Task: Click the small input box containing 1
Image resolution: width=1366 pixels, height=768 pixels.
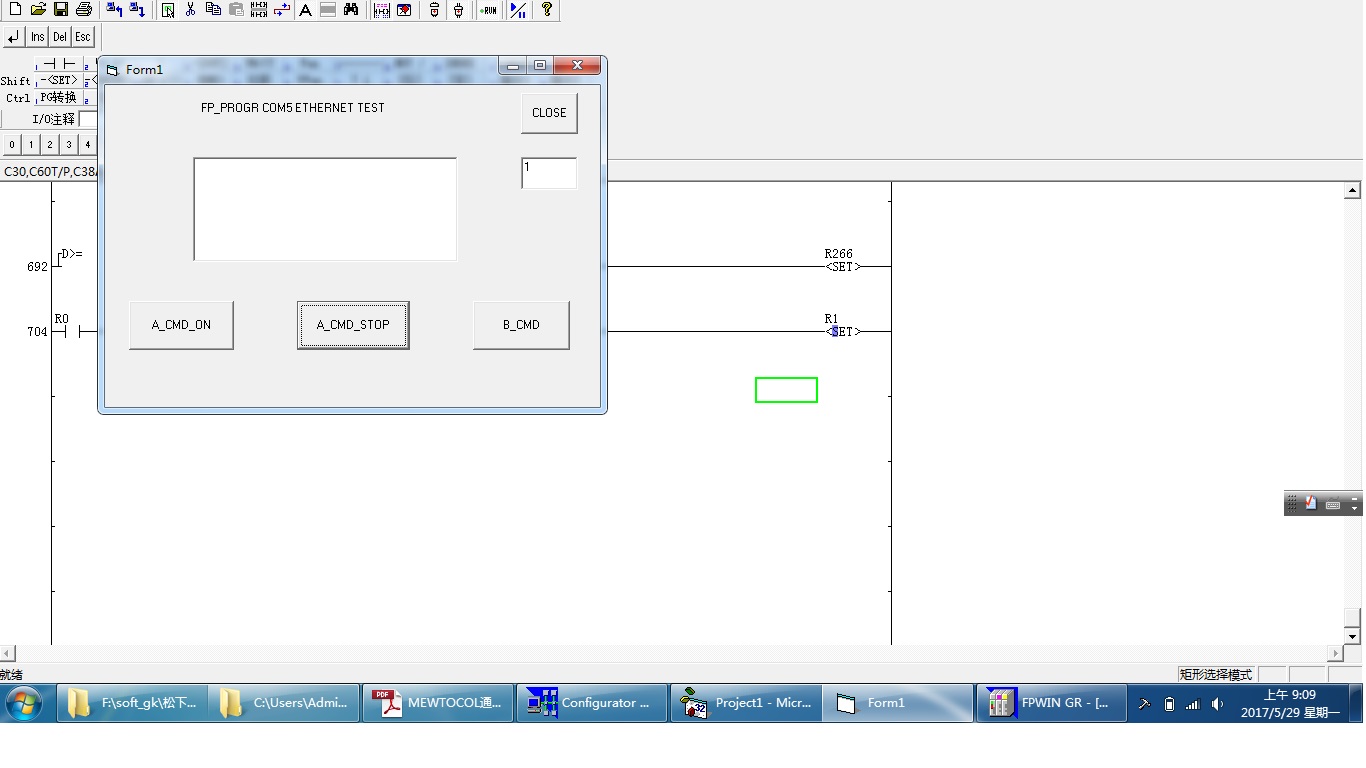Action: 549,173
